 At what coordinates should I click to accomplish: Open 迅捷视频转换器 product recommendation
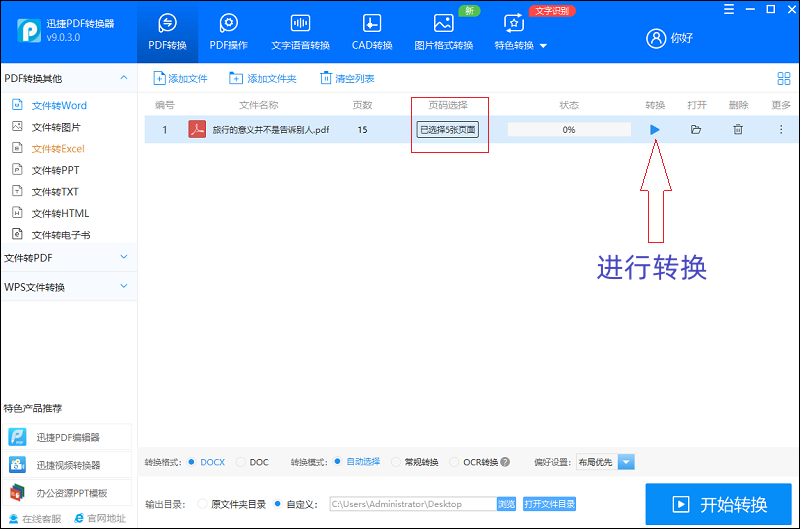tap(67, 465)
